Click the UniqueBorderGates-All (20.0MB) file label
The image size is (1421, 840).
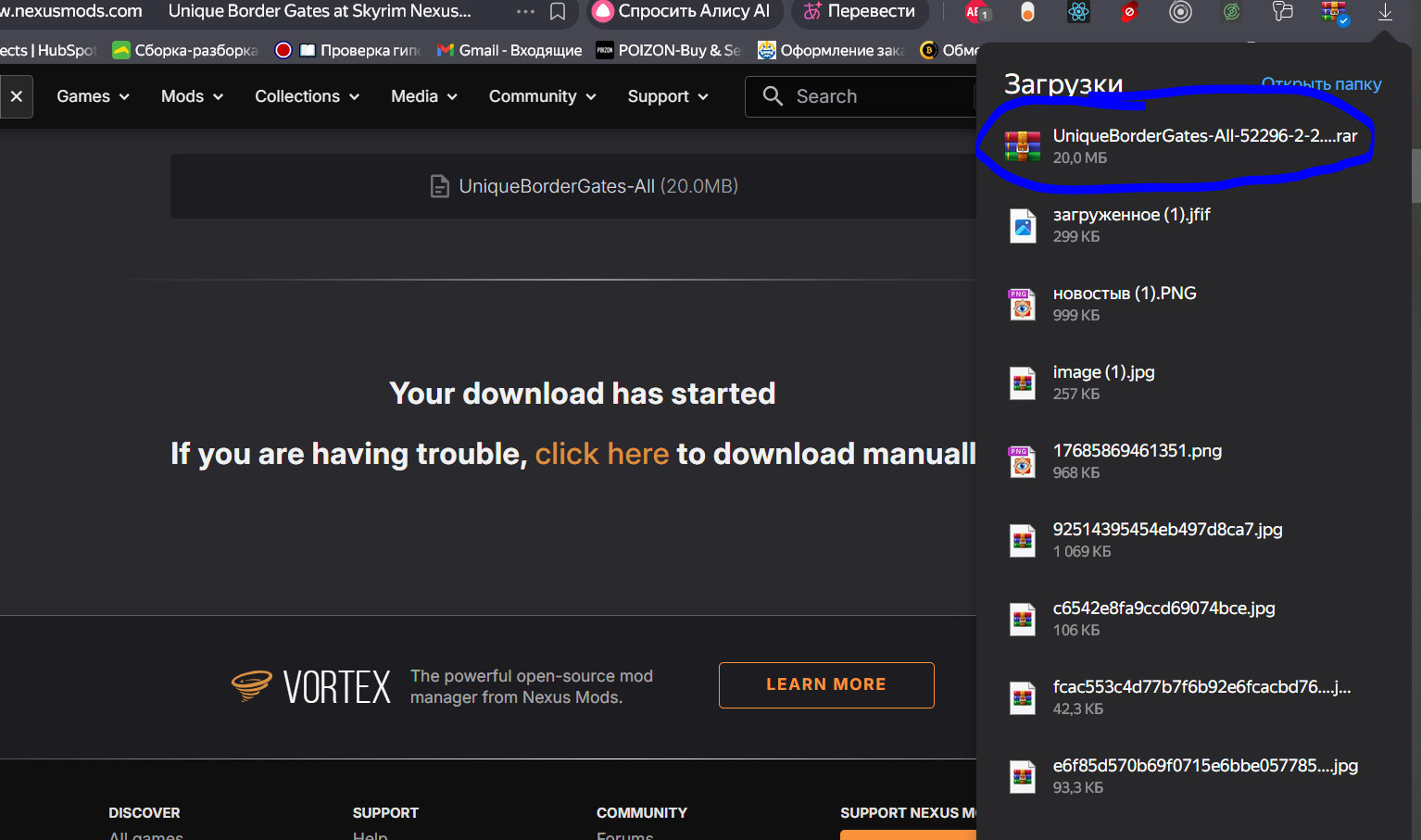click(x=598, y=186)
